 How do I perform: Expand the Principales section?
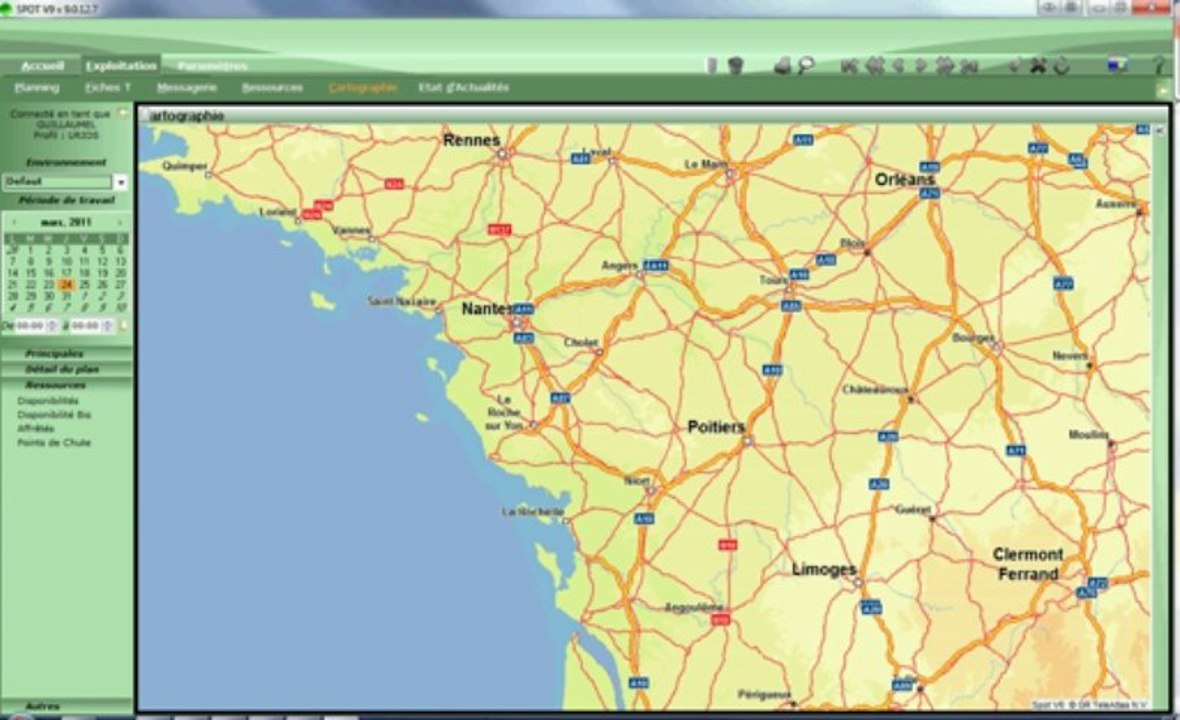click(66, 354)
